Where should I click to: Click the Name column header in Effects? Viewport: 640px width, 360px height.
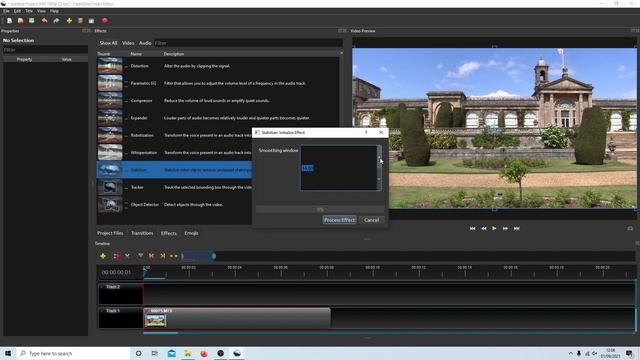(x=136, y=54)
